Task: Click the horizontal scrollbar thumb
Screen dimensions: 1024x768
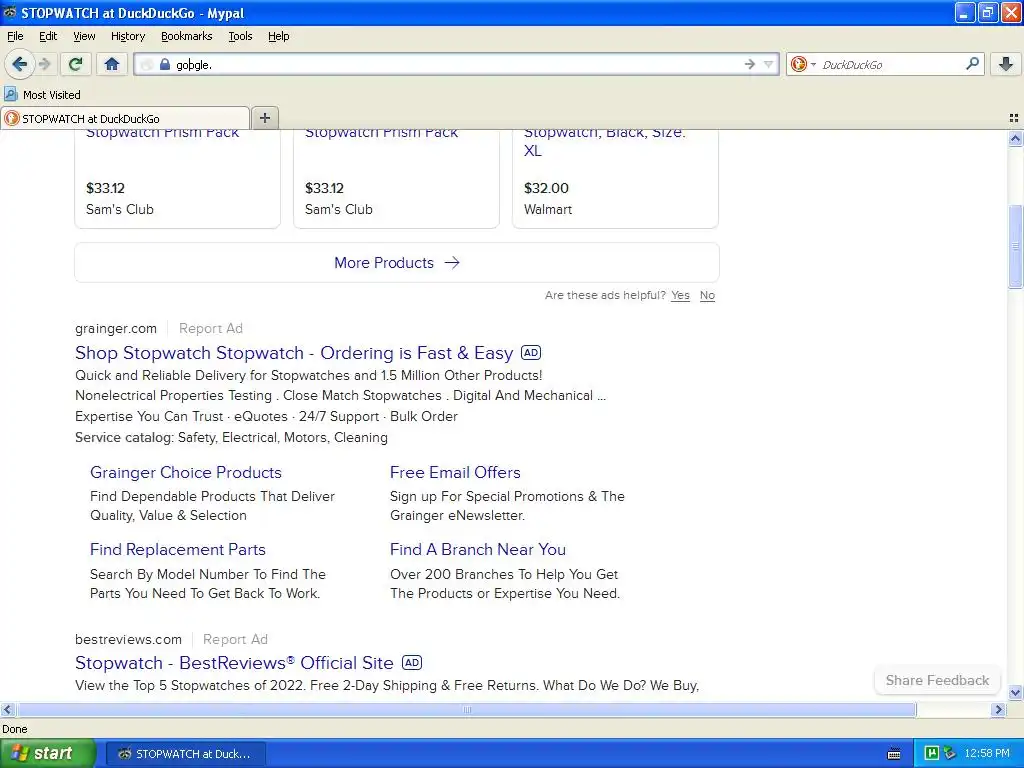Action: point(466,709)
